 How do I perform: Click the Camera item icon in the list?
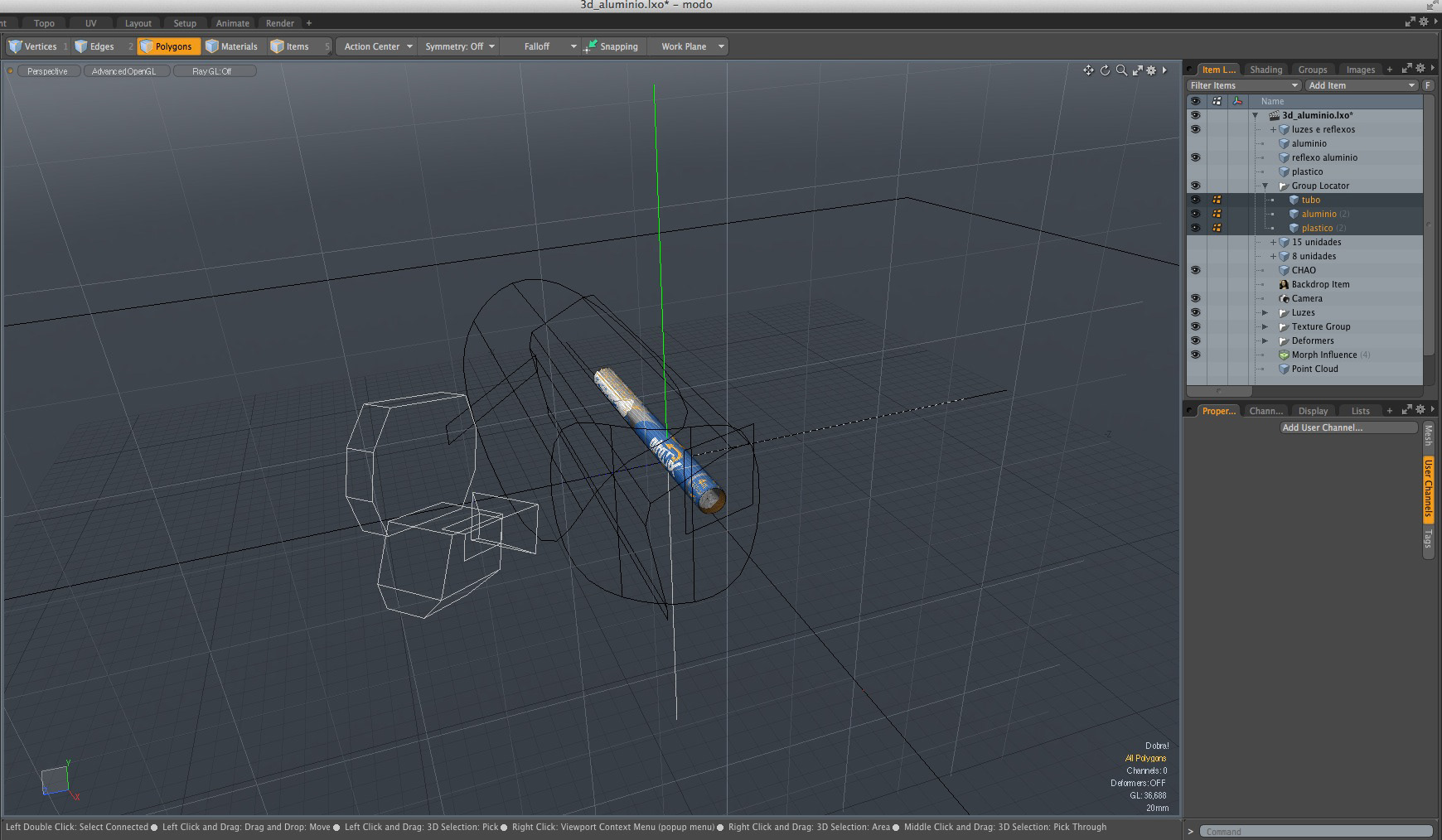tap(1284, 298)
